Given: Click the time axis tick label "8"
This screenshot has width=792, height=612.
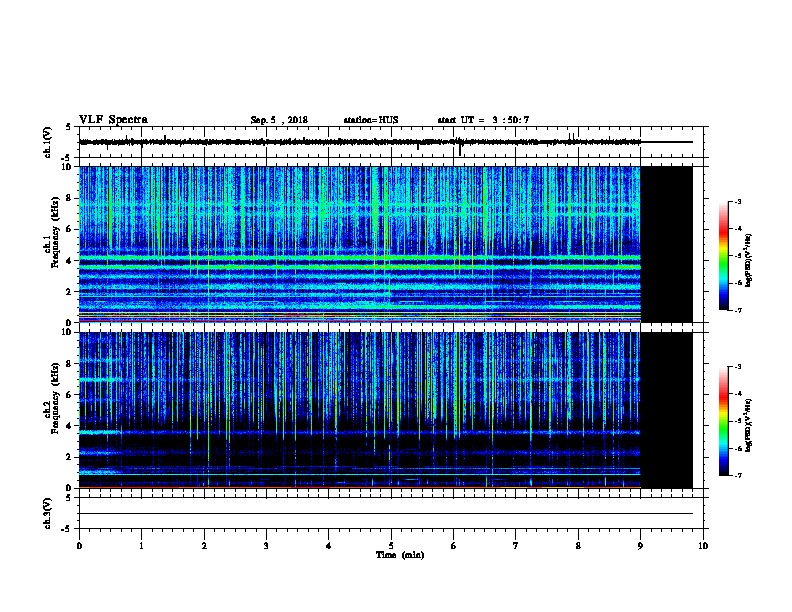Looking at the screenshot, I should (x=578, y=545).
